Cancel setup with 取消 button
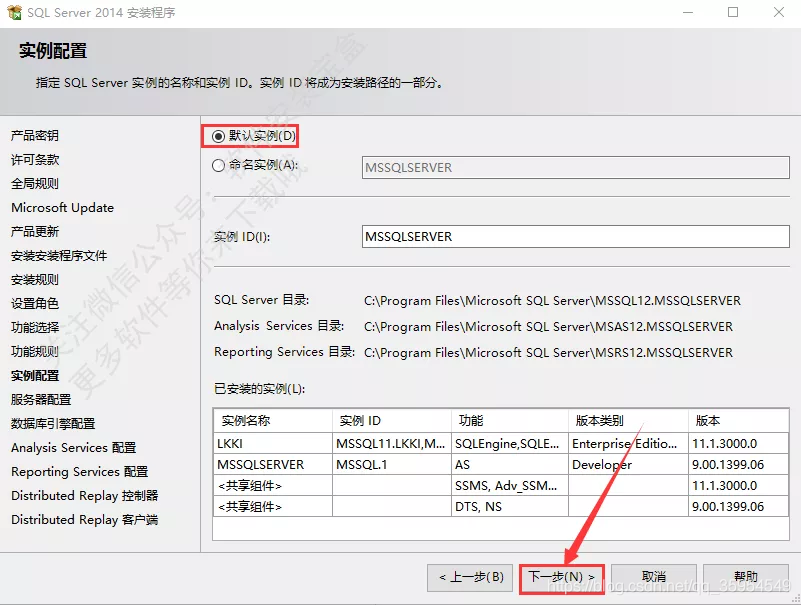This screenshot has width=801, height=605. pos(654,577)
